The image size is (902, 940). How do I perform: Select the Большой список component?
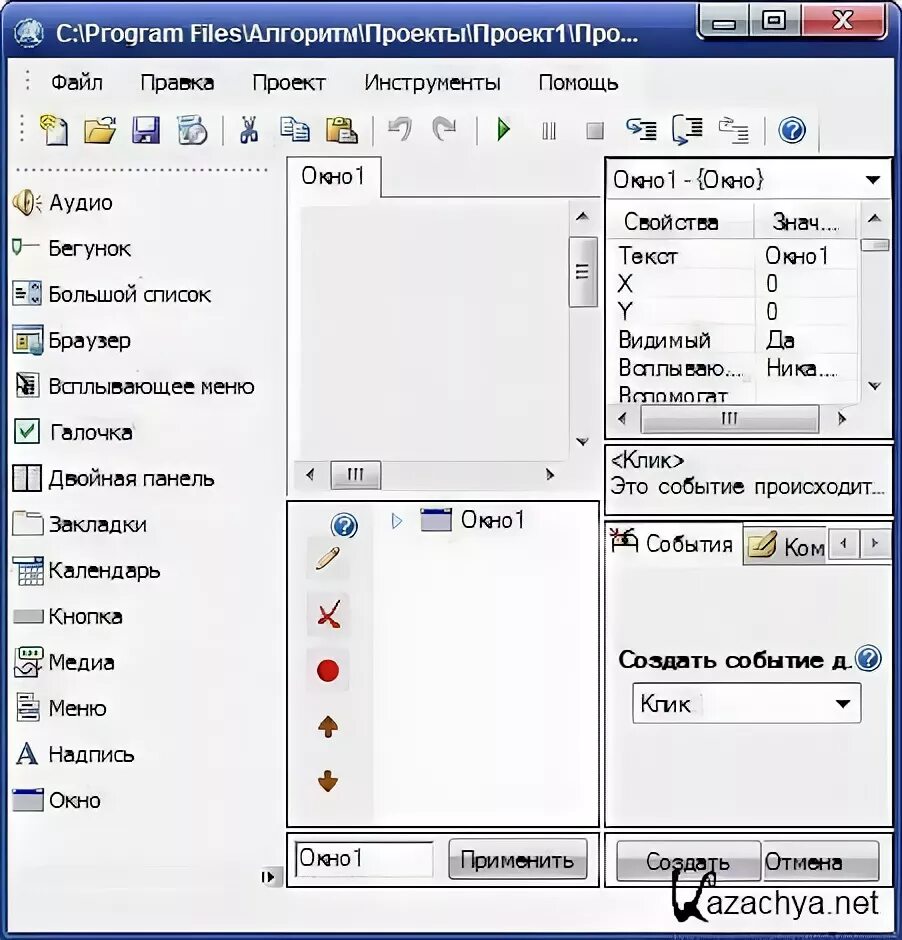(111, 294)
